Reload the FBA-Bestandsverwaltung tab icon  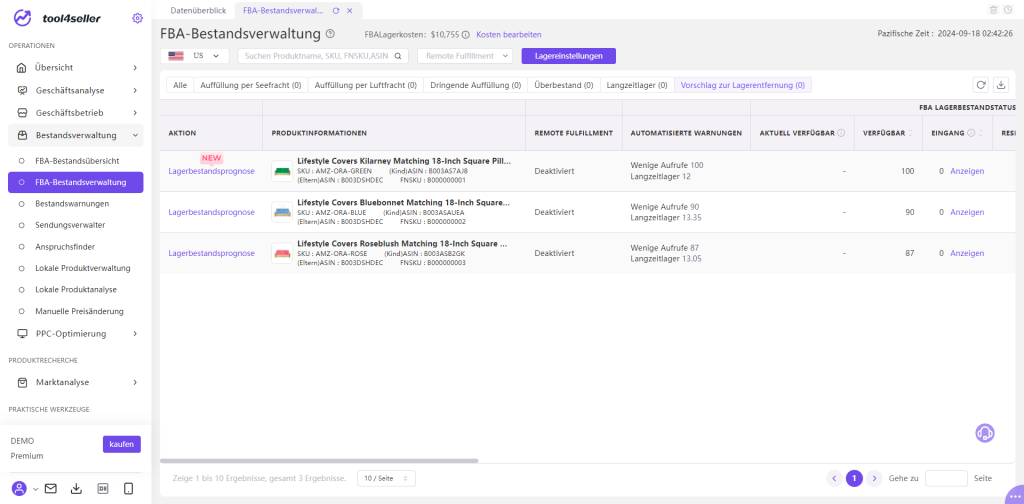336,10
